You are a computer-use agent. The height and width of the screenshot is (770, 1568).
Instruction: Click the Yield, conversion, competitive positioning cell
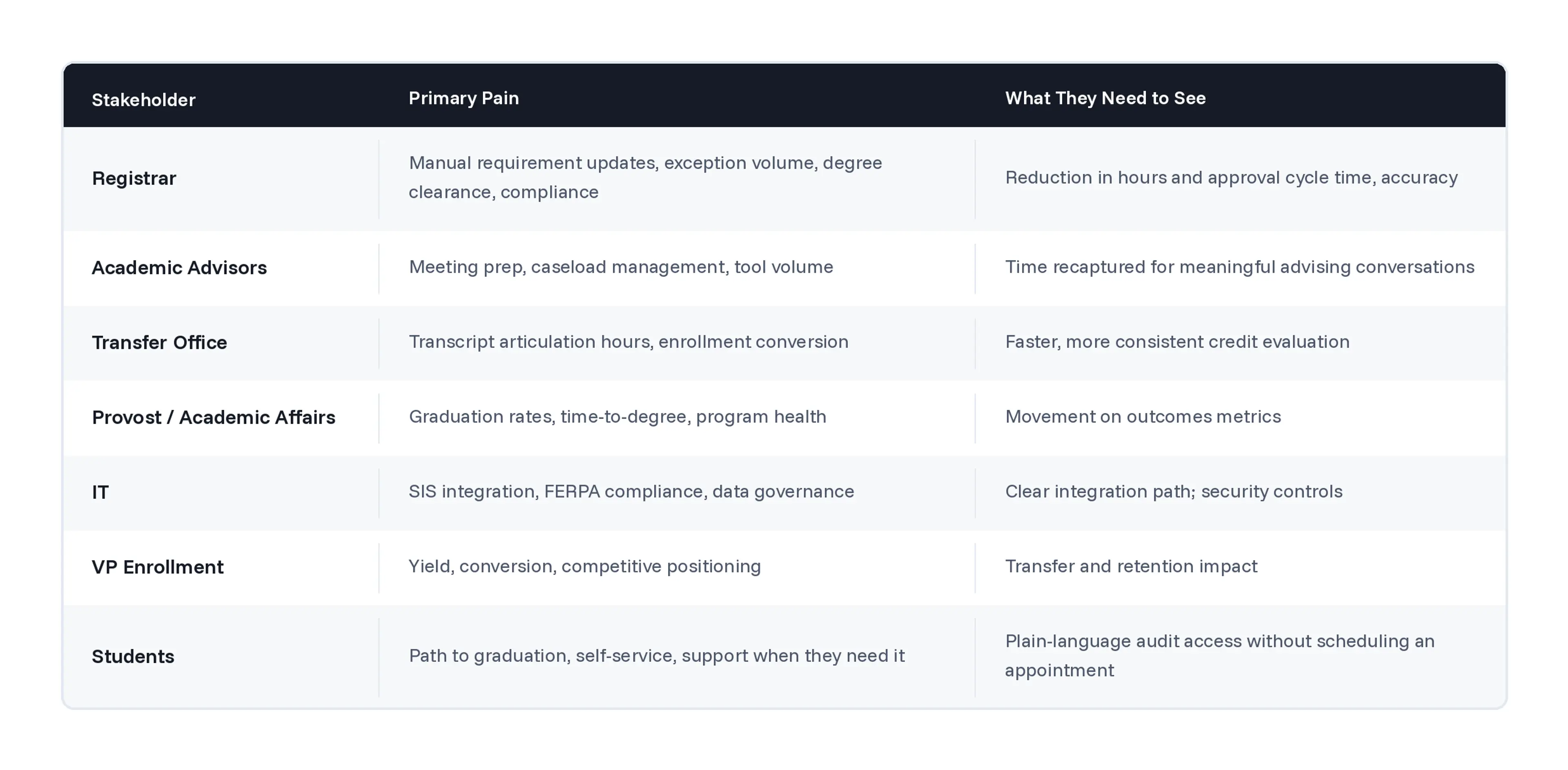[x=584, y=567]
